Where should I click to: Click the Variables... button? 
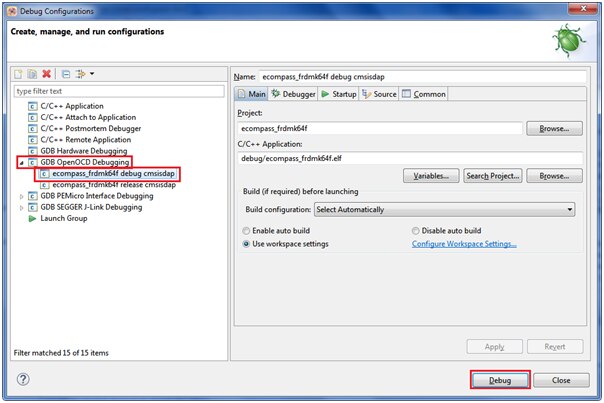click(431, 176)
